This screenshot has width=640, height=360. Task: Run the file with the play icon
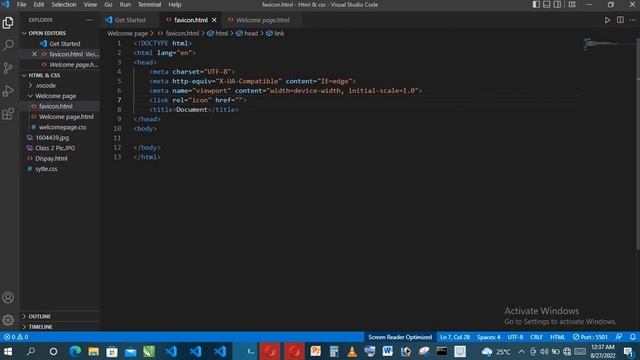pos(607,20)
